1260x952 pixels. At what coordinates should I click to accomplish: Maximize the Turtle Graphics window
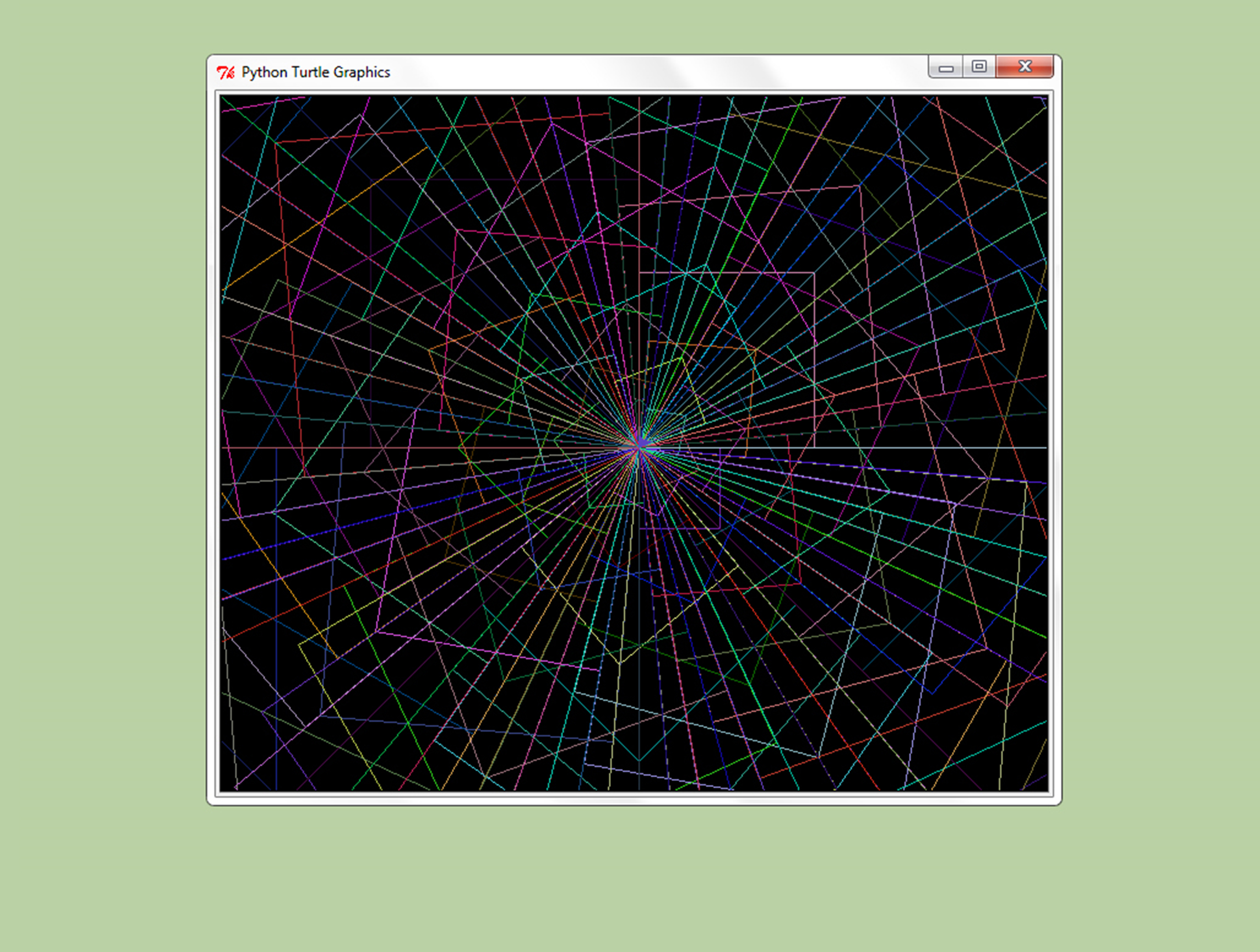979,67
